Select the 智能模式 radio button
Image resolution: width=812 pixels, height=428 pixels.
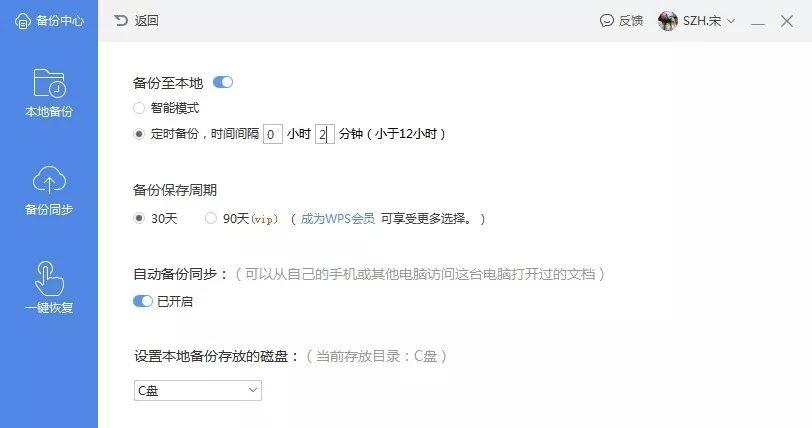[x=139, y=108]
